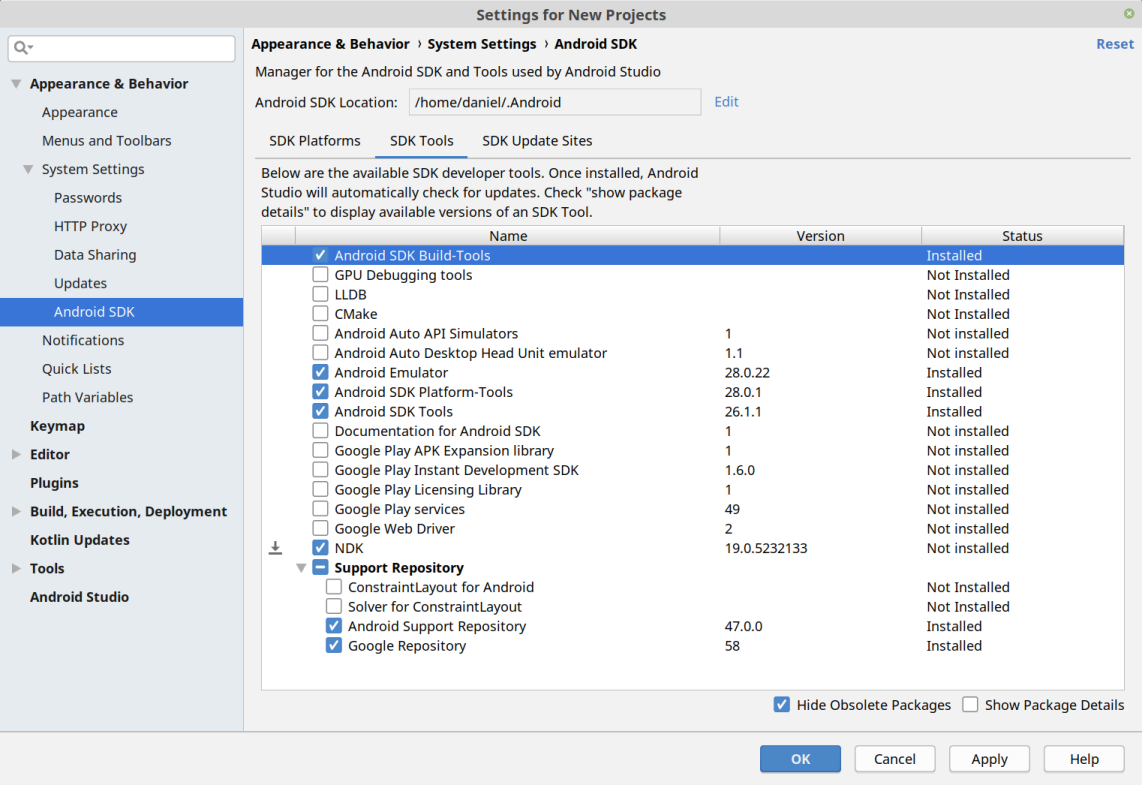
Task: Open Notifications settings
Action: tap(83, 340)
